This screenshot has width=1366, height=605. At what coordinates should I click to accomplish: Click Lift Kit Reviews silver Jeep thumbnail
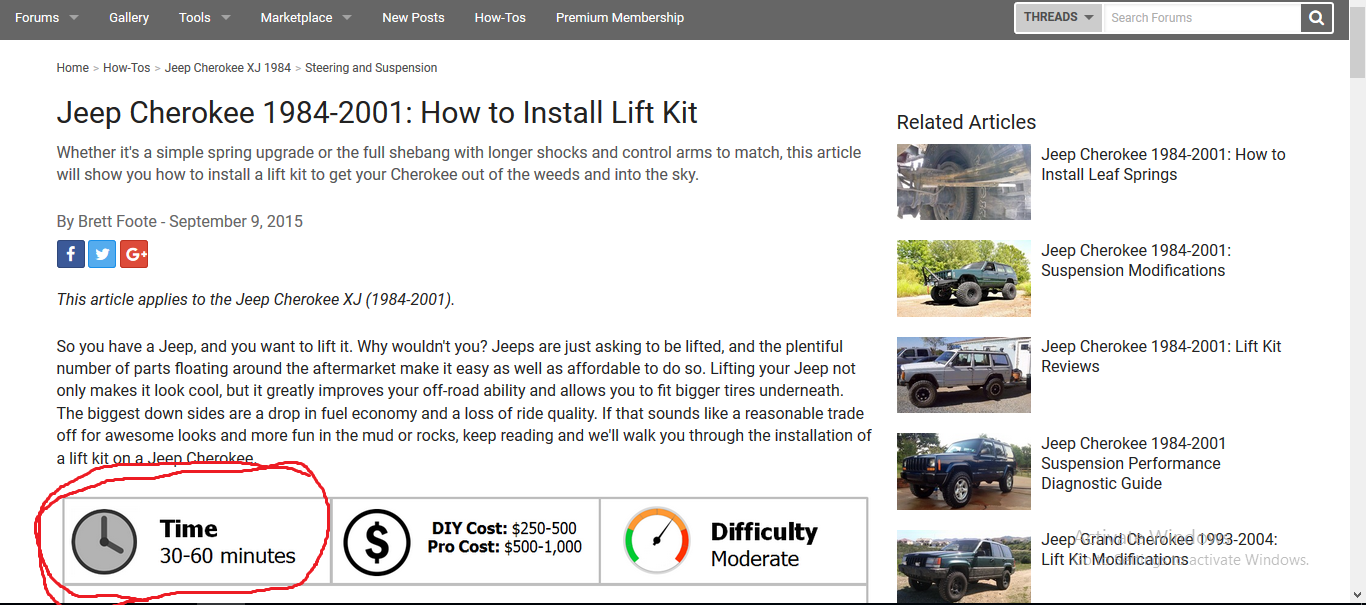tap(964, 375)
